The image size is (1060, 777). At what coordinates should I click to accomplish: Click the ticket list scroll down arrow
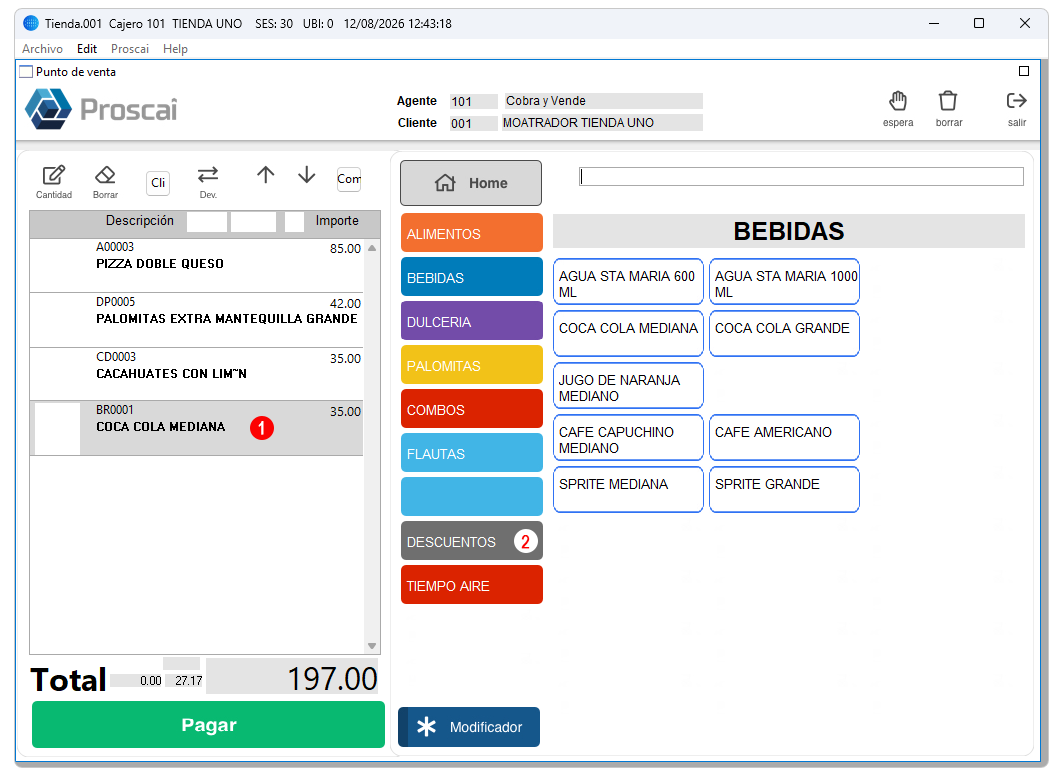(x=372, y=646)
